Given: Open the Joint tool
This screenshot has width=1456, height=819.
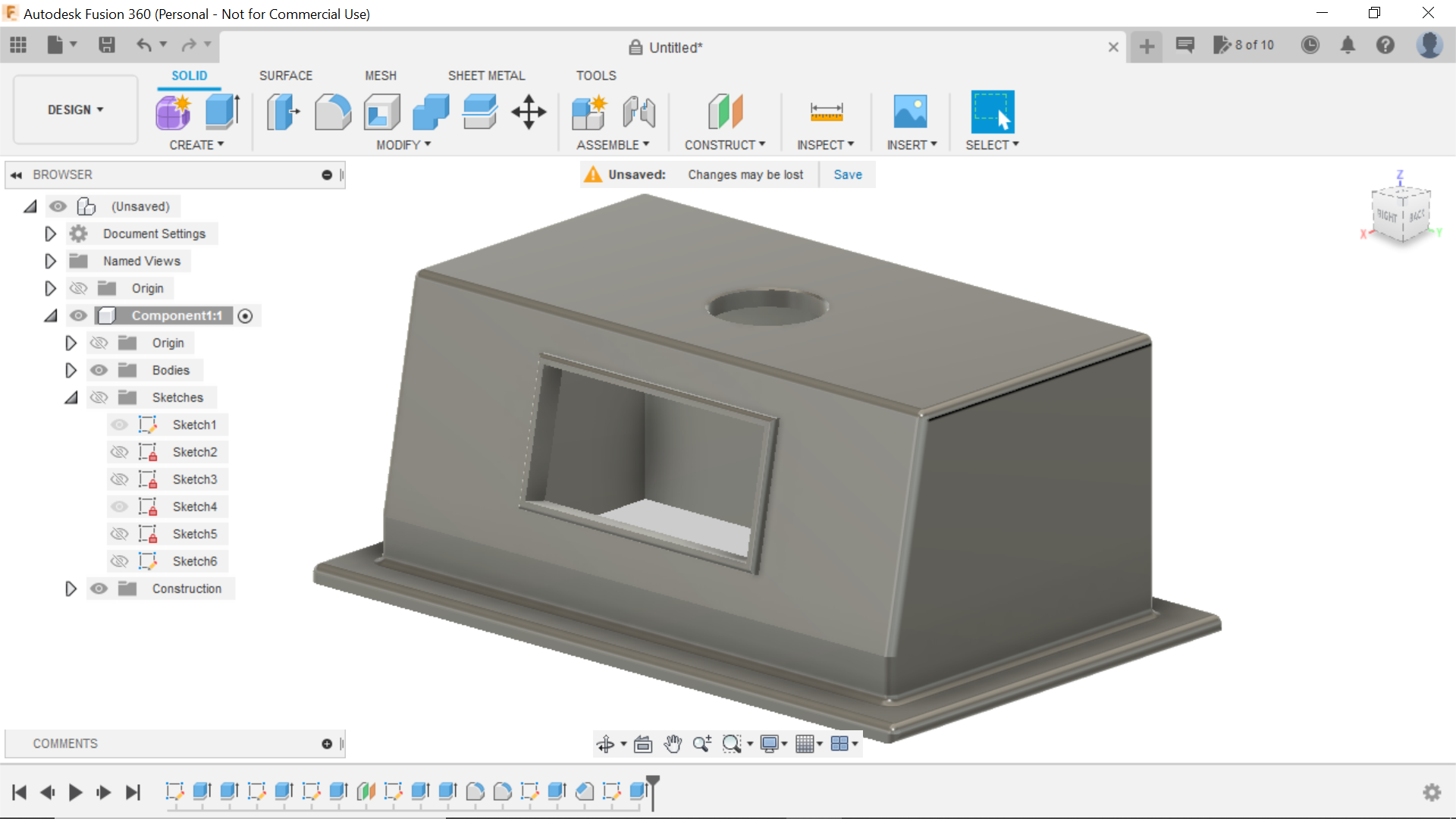Looking at the screenshot, I should [x=639, y=111].
